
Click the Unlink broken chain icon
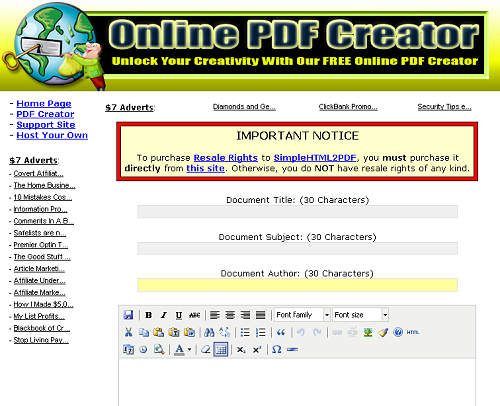pyautogui.click(x=352, y=332)
